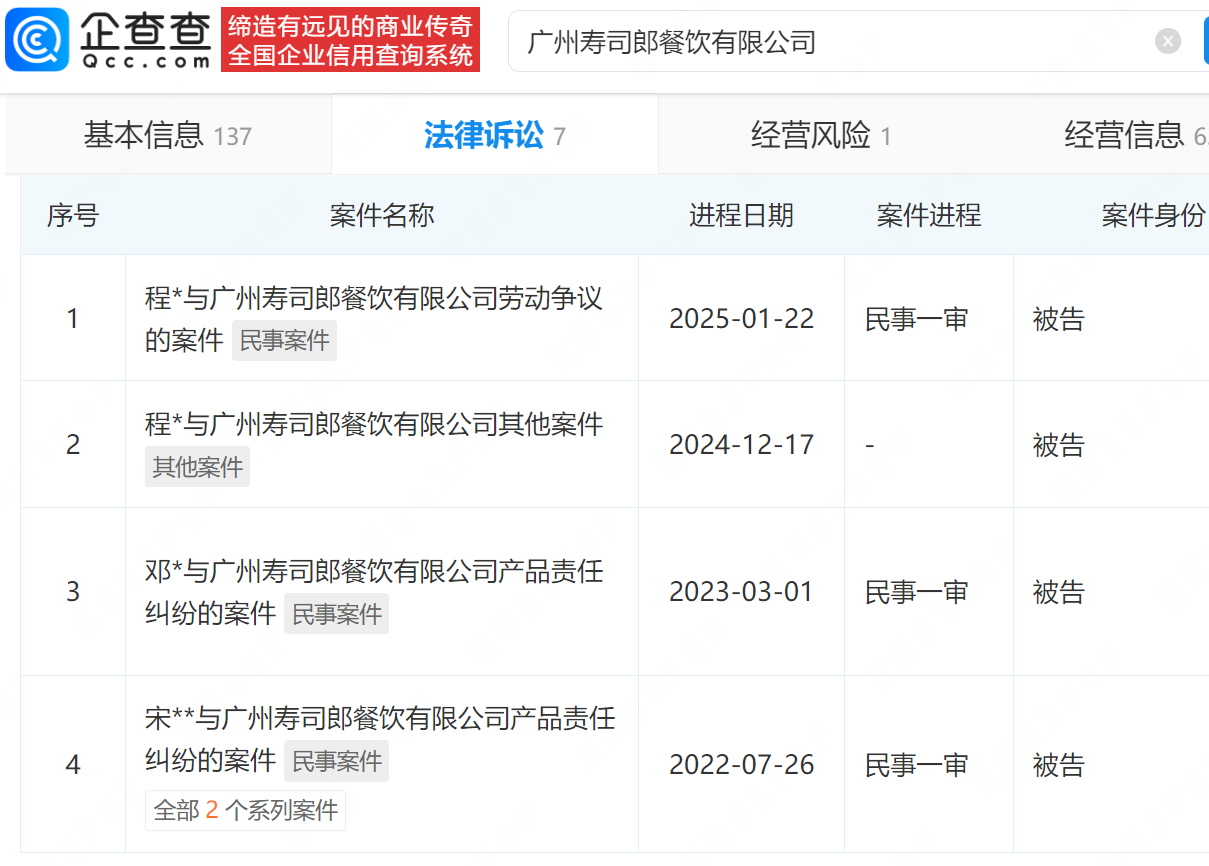The width and height of the screenshot is (1209, 866).
Task: Open case 程*与广州寿司郎餐饮有限公司劳动争议的案件
Action: tap(374, 318)
